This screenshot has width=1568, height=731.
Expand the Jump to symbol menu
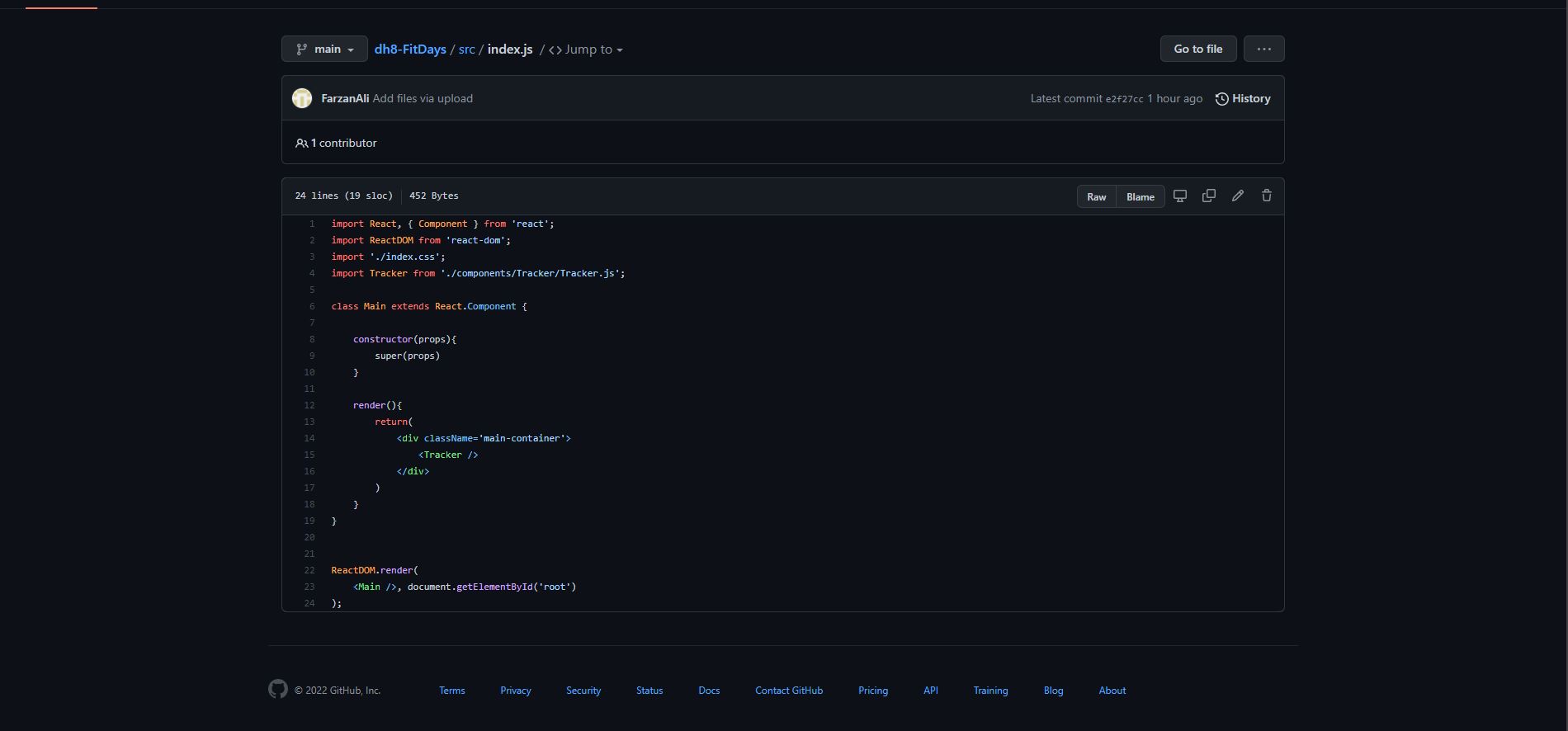586,50
